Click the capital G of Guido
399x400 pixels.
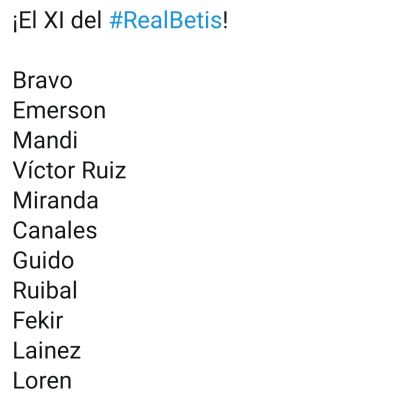(x=20, y=261)
